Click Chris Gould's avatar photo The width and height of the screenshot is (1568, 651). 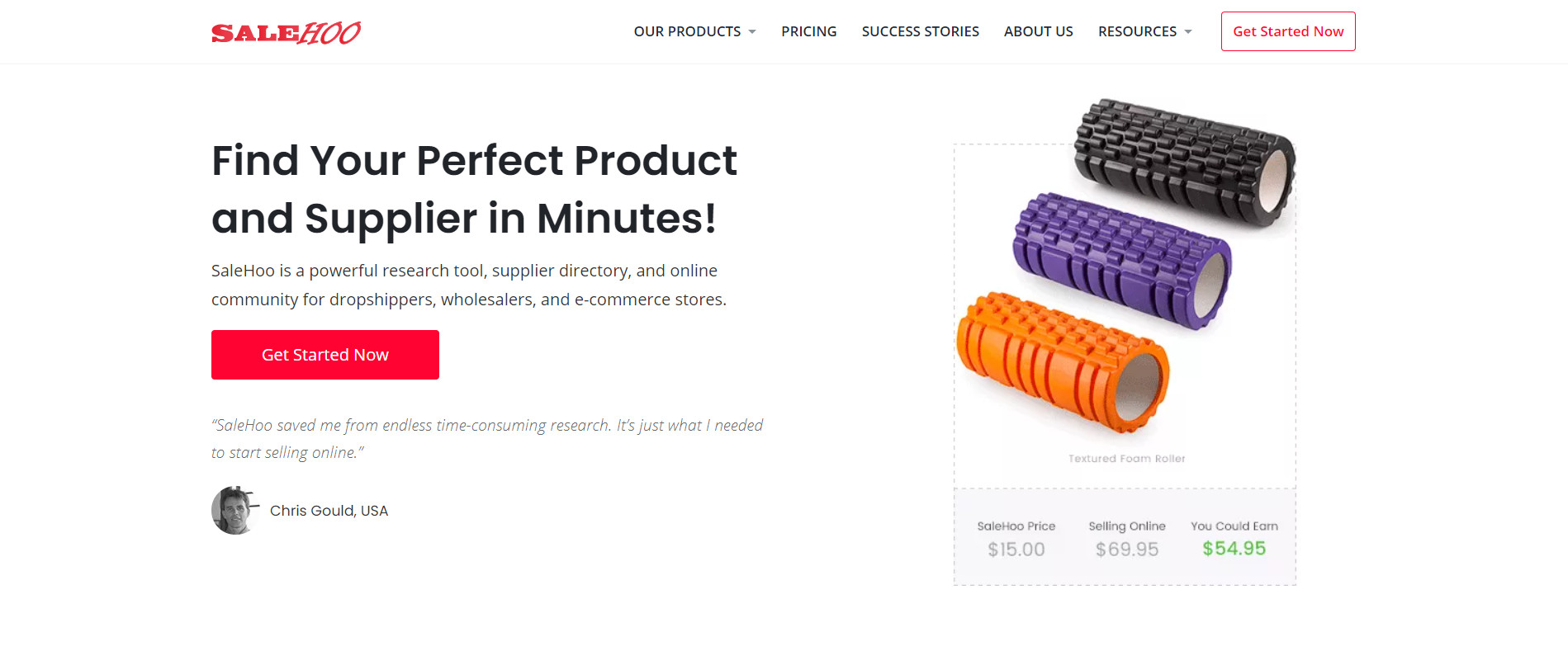[235, 511]
